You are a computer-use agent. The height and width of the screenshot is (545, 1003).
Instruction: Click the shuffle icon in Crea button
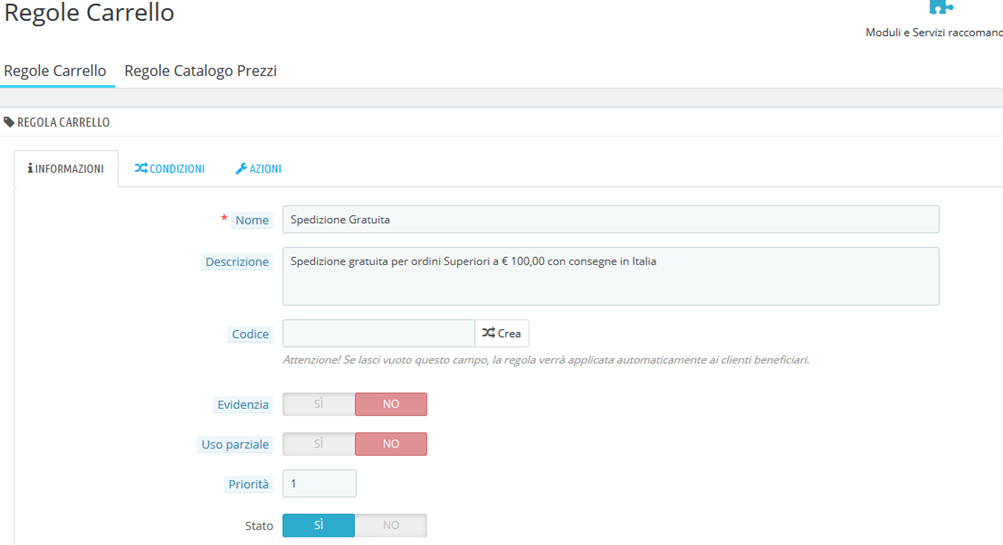(489, 333)
